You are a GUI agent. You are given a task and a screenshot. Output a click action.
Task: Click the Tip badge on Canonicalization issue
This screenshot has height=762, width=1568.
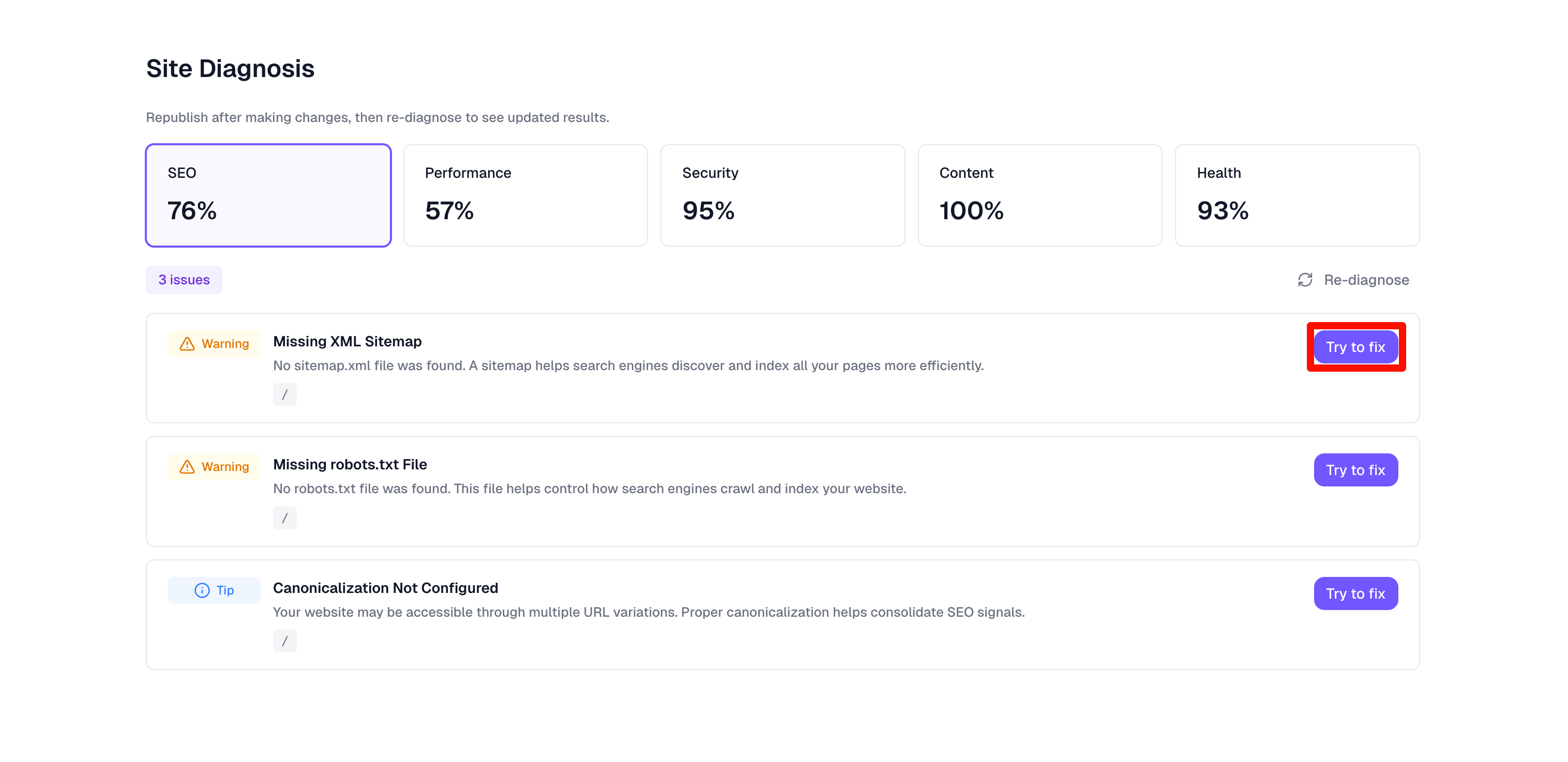click(x=214, y=590)
